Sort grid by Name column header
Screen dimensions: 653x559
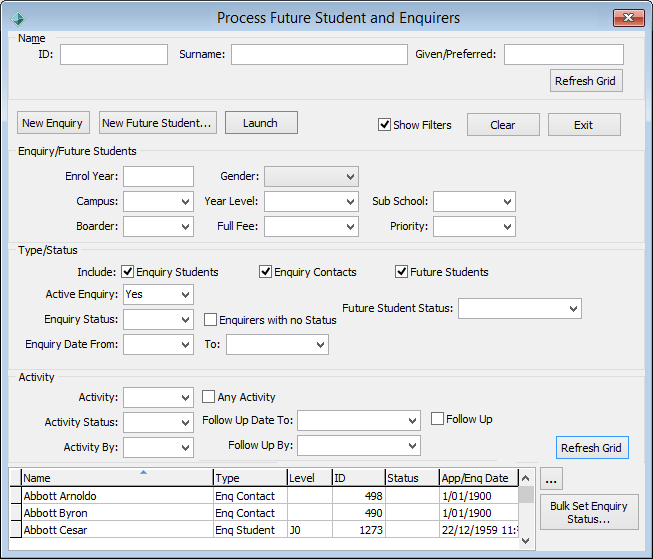pyautogui.click(x=117, y=478)
